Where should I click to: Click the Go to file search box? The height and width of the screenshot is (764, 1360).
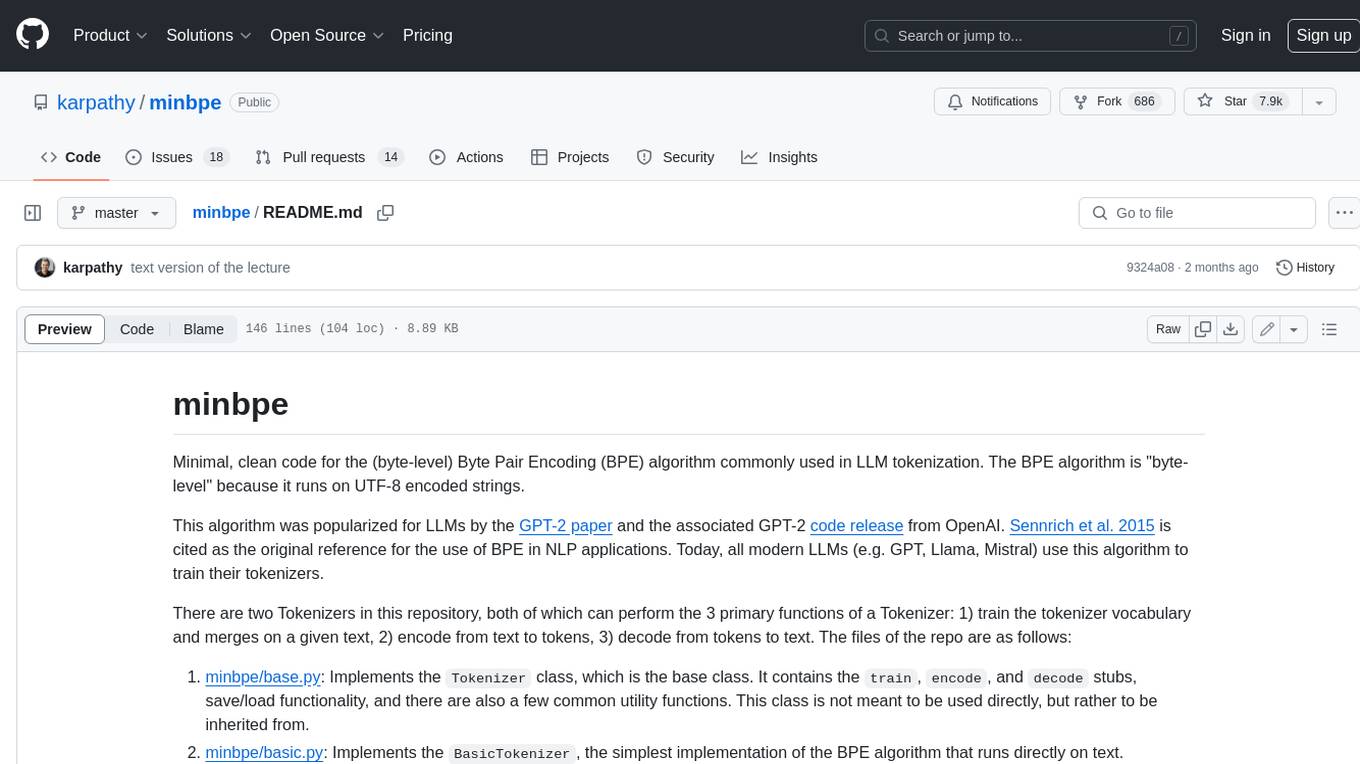click(1197, 213)
